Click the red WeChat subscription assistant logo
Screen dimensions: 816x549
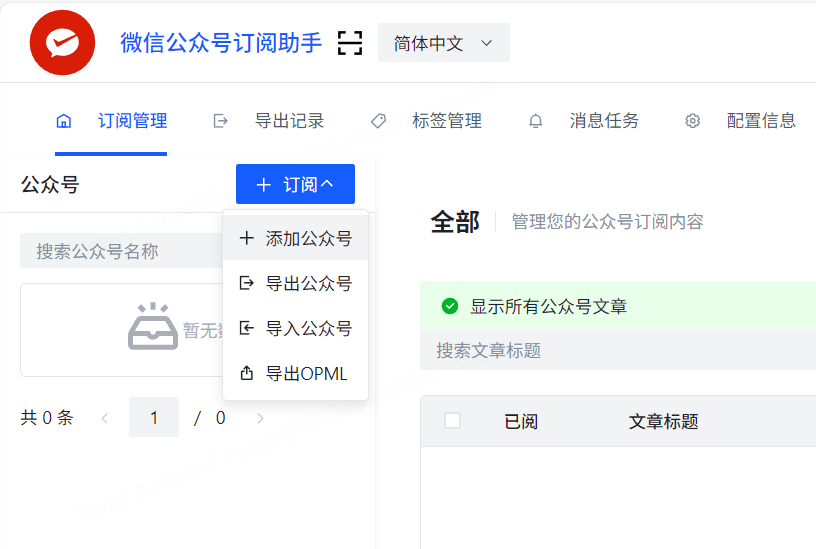[62, 42]
